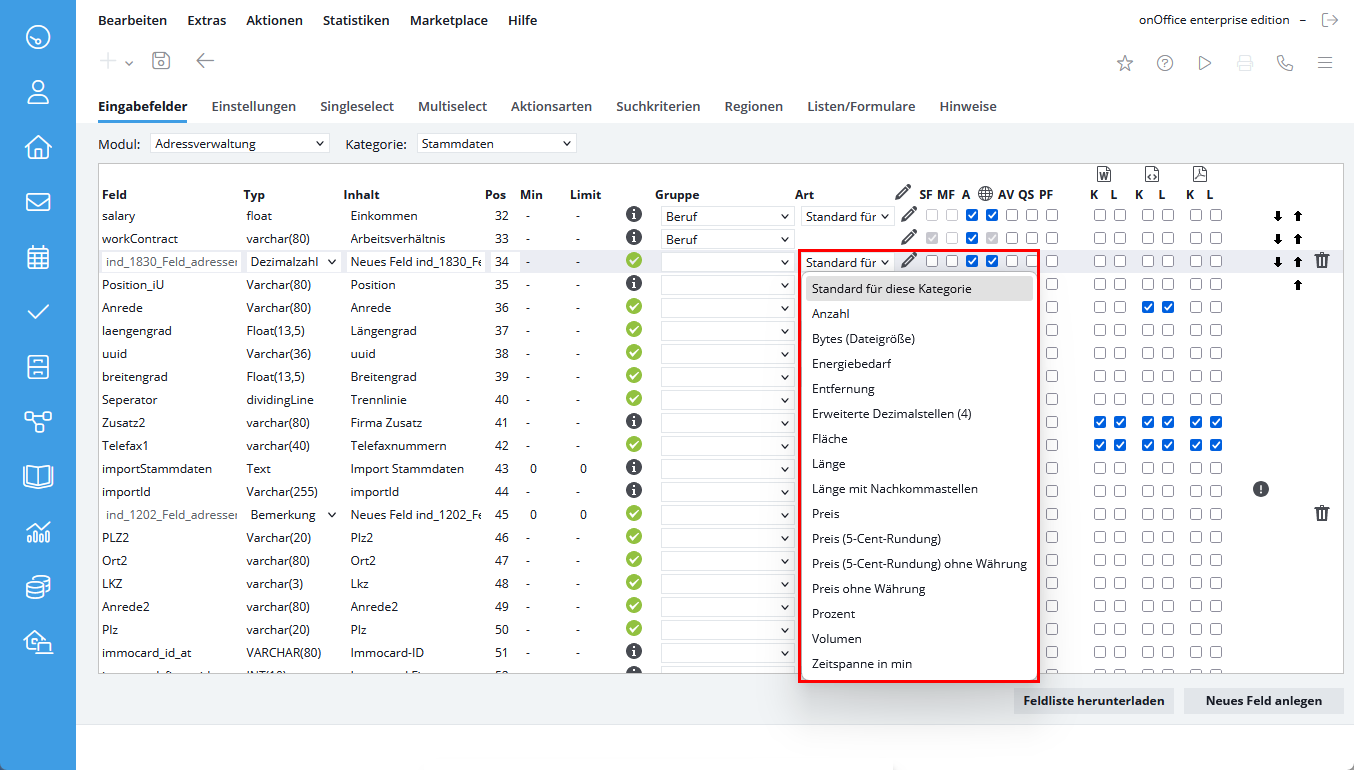Select Energiebedarf in the Art list
Image resolution: width=1354 pixels, height=770 pixels.
coord(919,364)
